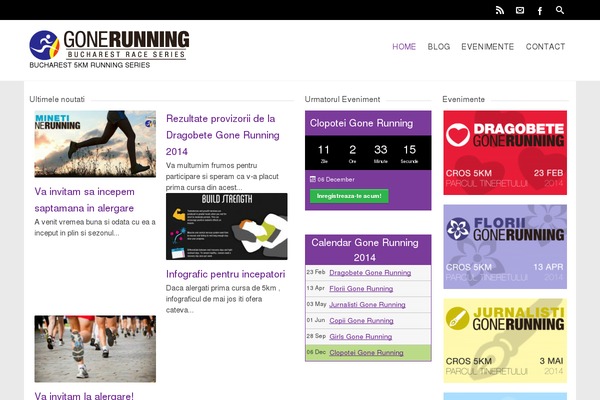The width and height of the screenshot is (600, 400).
Task: Click the Dragobete Gone Running event banner
Action: pyautogui.click(x=504, y=150)
